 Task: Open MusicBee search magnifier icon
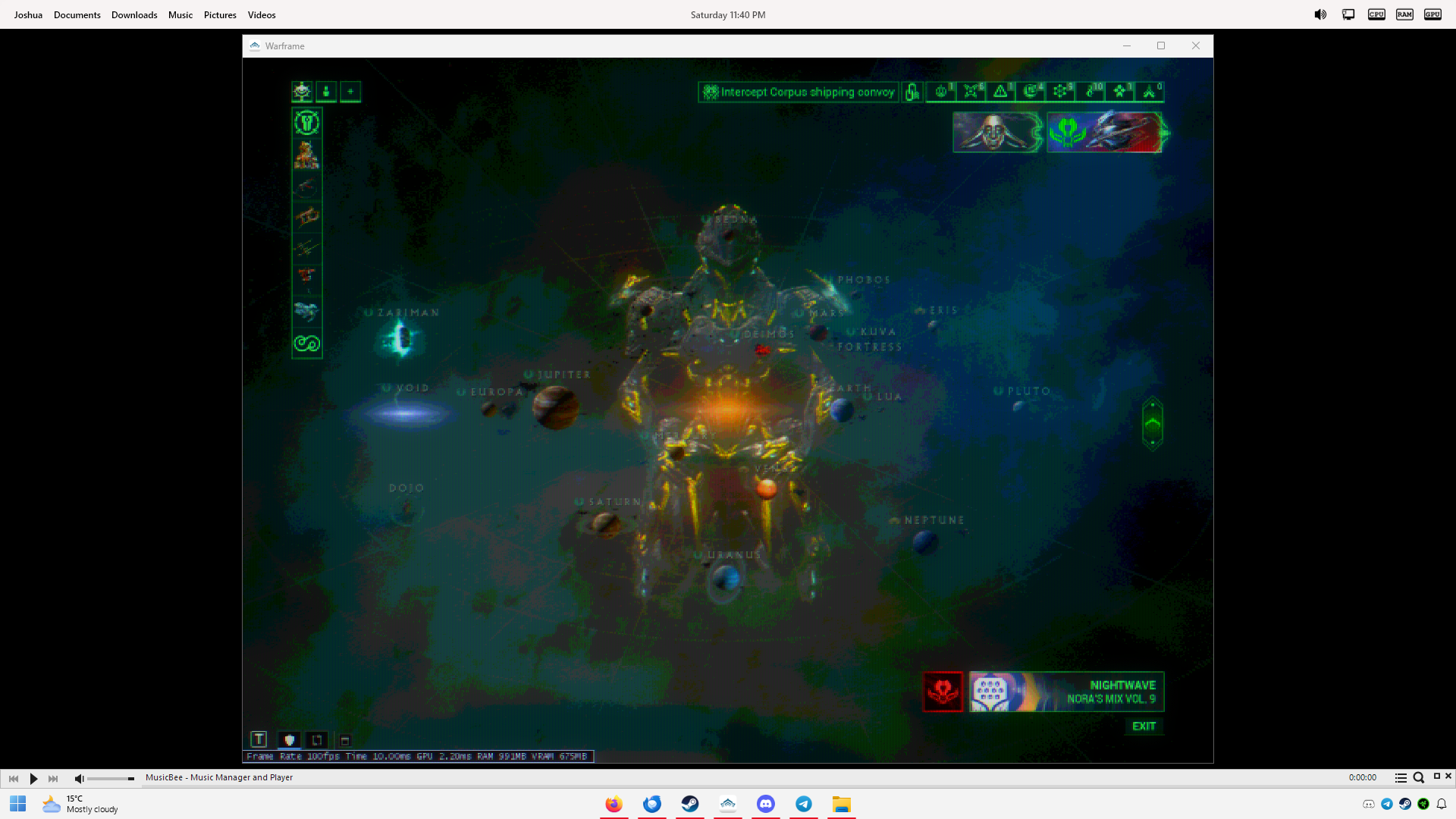point(1419,777)
